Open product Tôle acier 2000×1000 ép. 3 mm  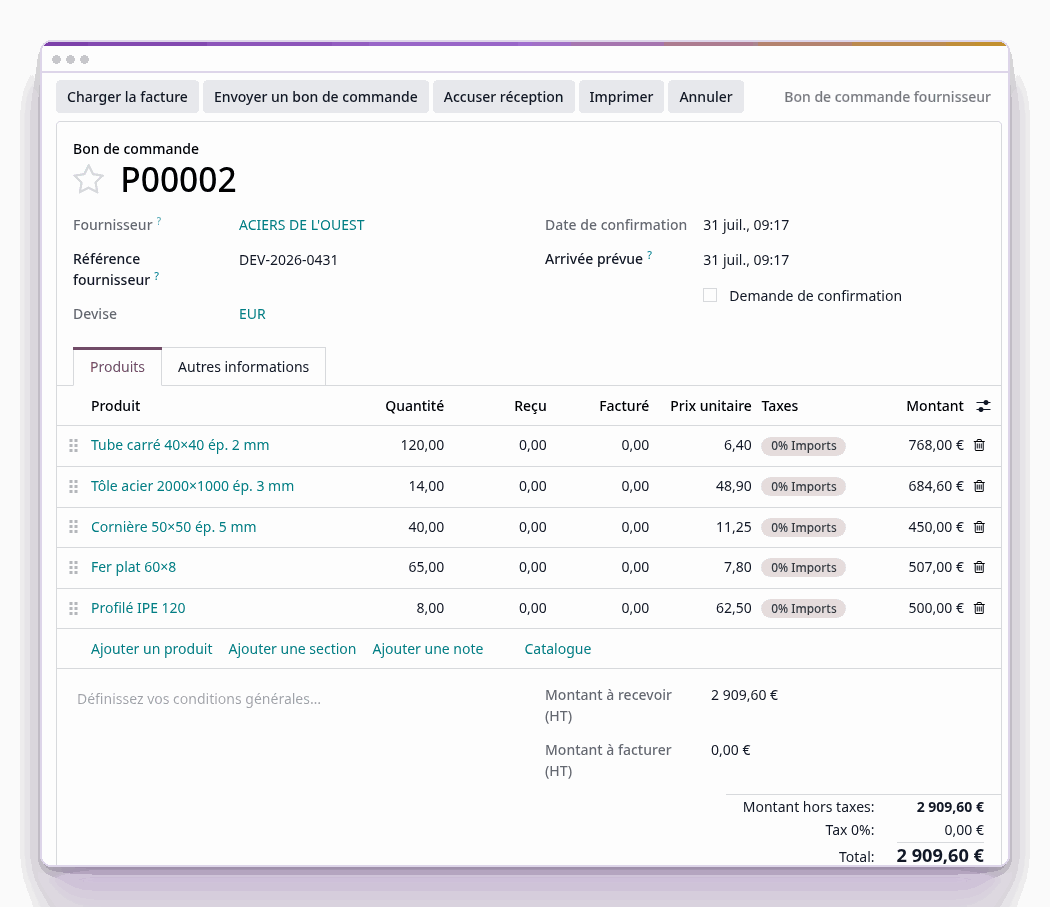[x=192, y=486]
